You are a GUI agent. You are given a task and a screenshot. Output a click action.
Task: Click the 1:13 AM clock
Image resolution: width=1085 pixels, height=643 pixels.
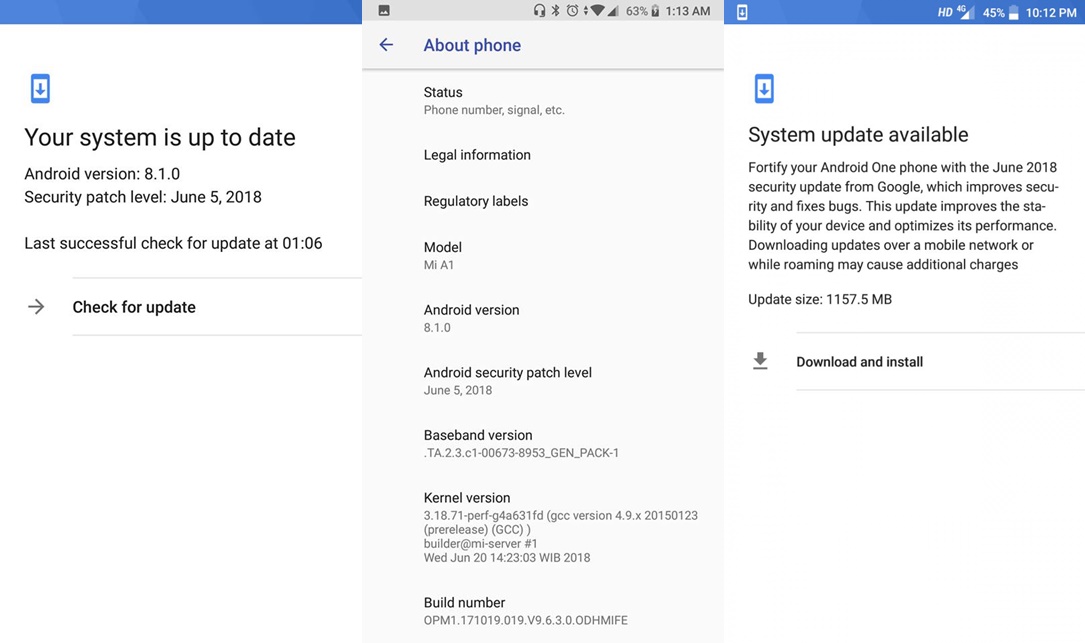pos(688,11)
